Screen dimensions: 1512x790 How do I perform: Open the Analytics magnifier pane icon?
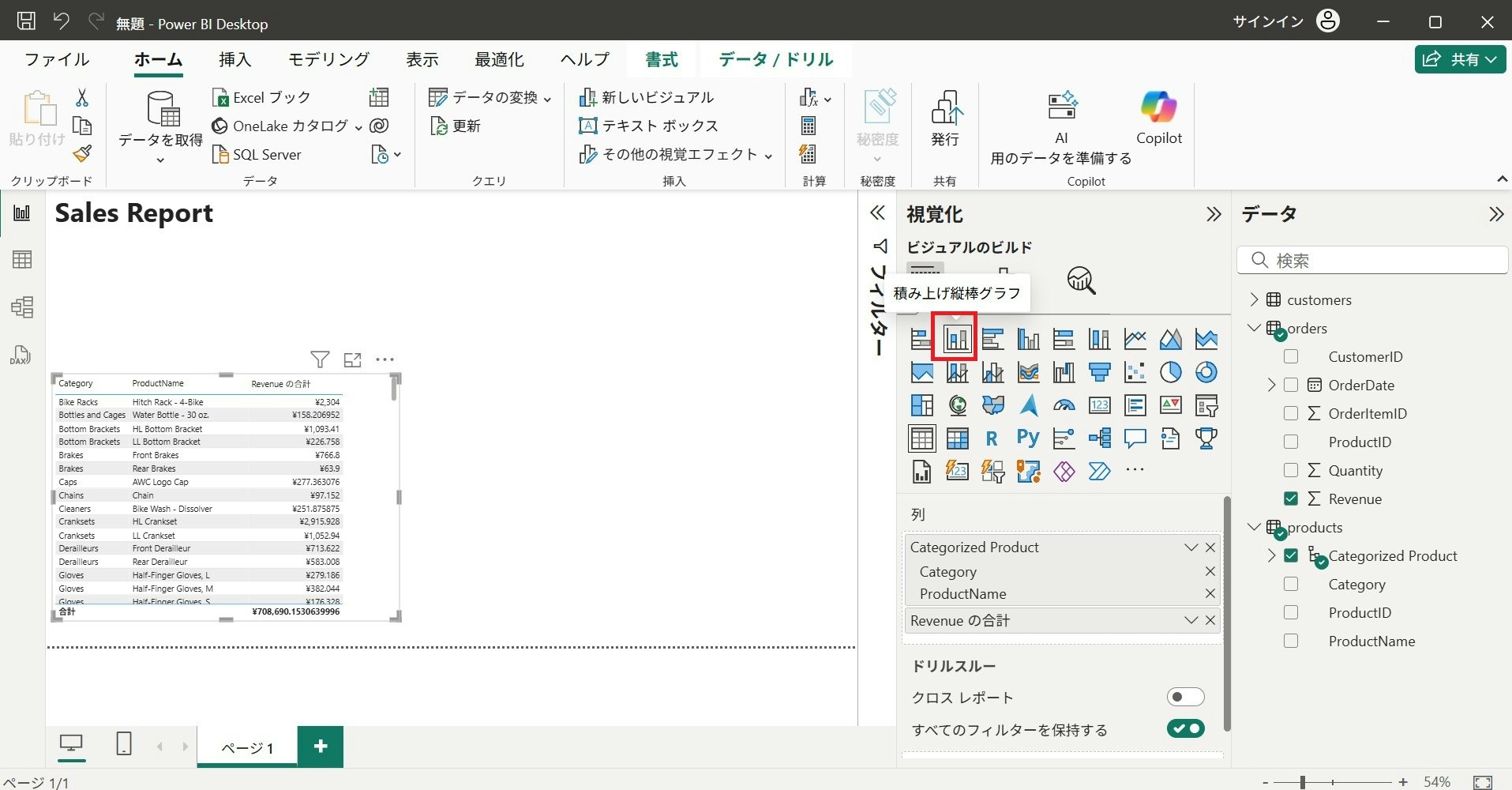(x=1081, y=280)
